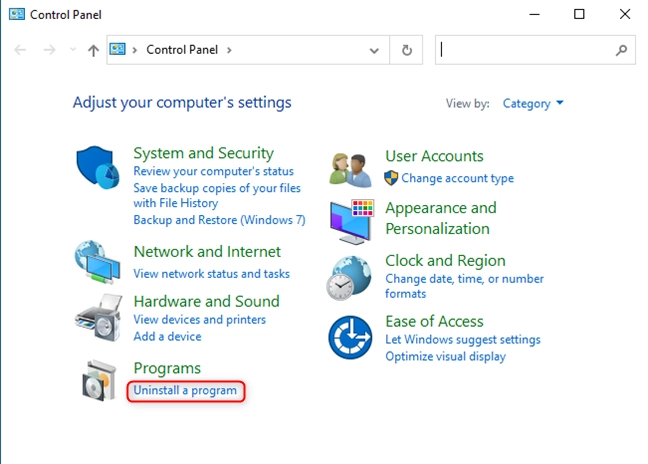Click Change account type
The height and width of the screenshot is (464, 648).
[457, 178]
